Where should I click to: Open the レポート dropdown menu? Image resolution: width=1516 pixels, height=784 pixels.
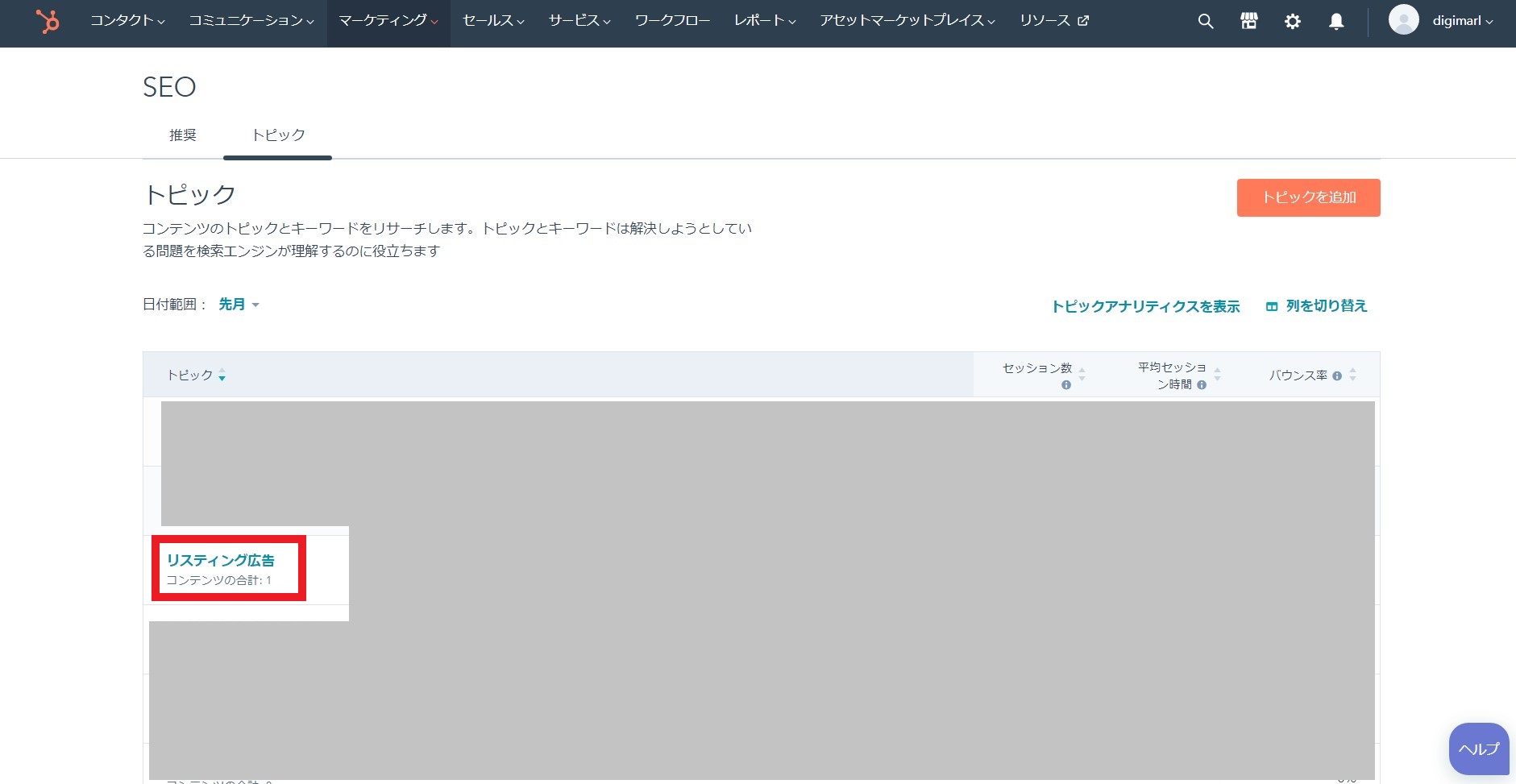(x=765, y=21)
